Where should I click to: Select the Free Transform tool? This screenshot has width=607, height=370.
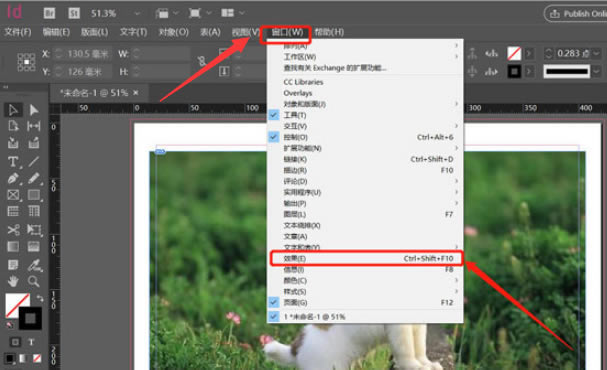[34, 230]
